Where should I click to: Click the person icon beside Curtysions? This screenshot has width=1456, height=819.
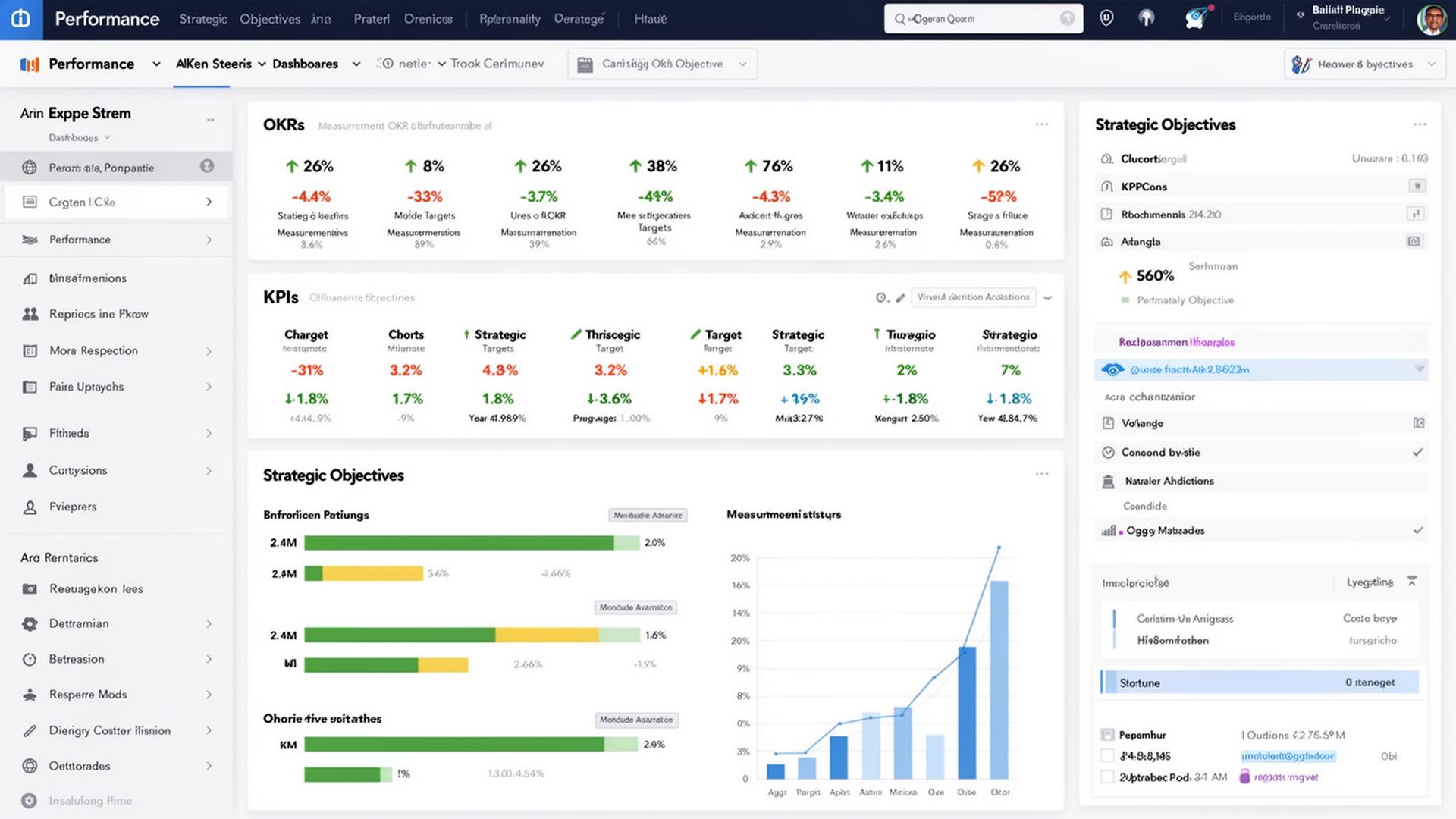(30, 470)
